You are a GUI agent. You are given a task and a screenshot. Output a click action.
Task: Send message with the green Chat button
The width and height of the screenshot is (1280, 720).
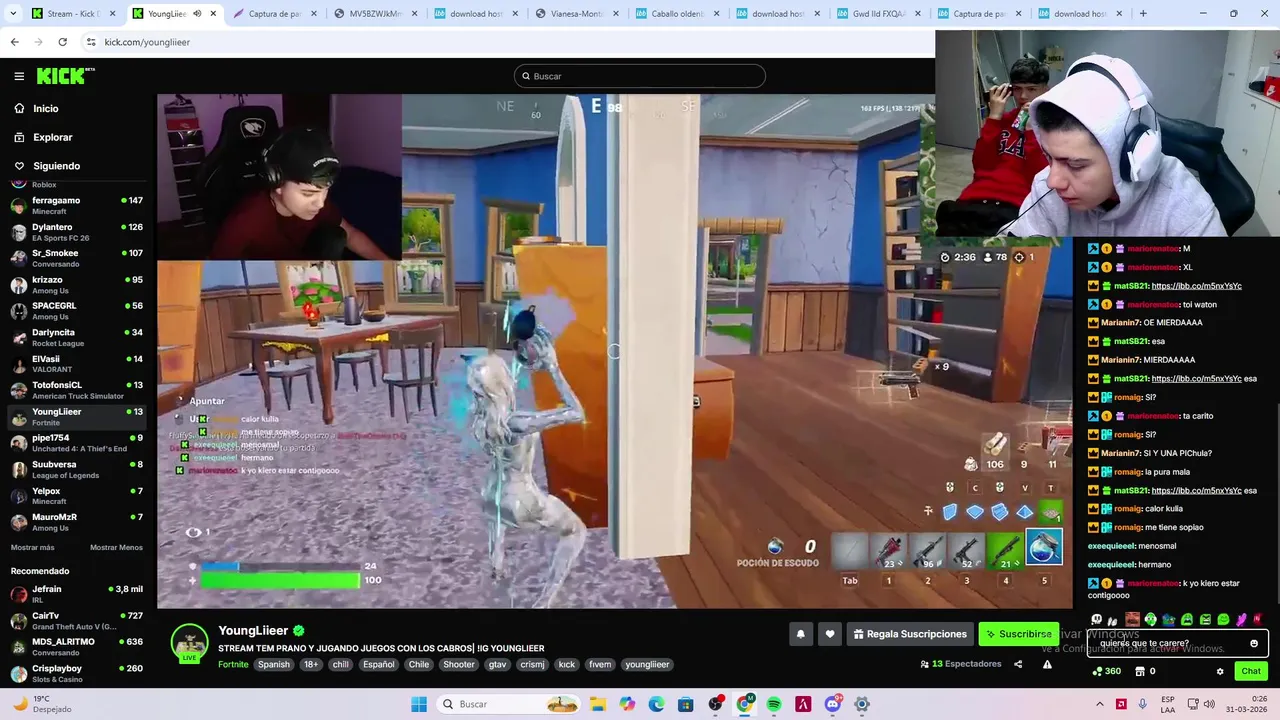tap(1251, 671)
